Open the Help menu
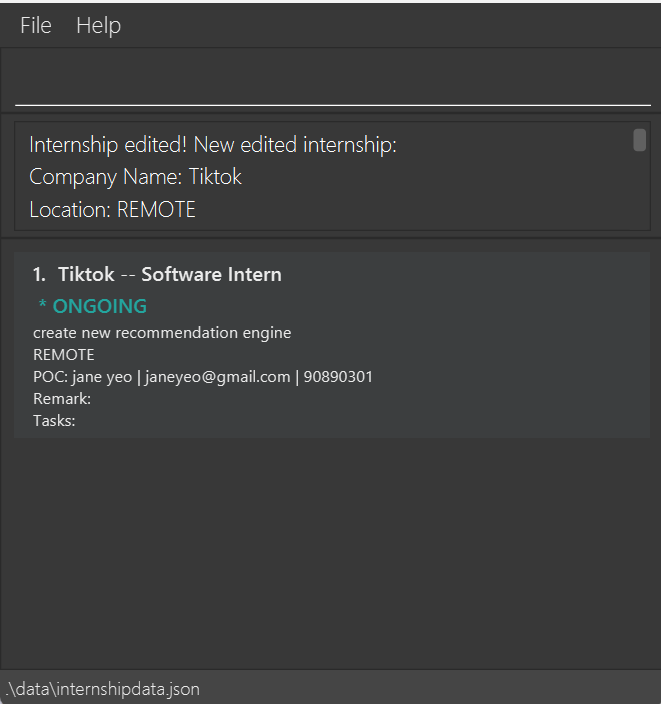Screen dimensions: 661x704 click(x=98, y=26)
